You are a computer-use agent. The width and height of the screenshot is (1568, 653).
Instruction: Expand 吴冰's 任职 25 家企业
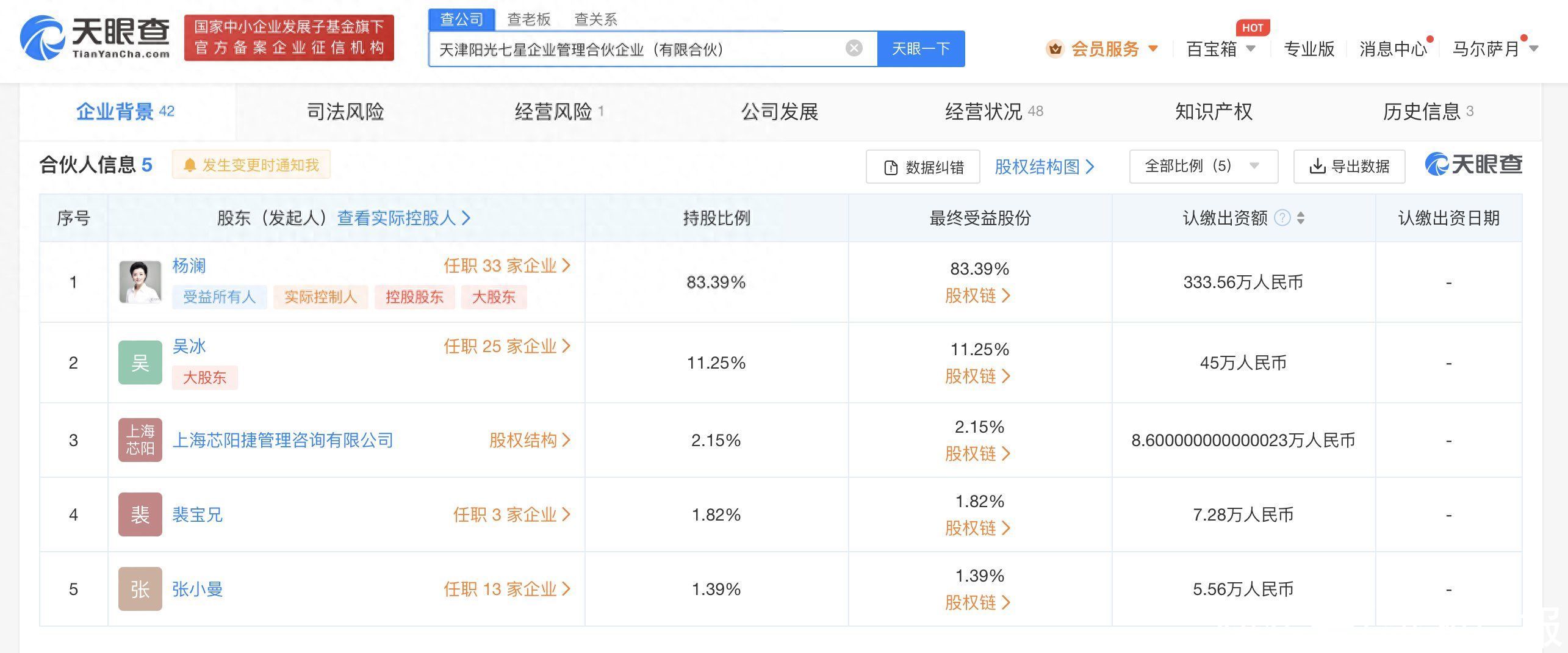[x=507, y=346]
